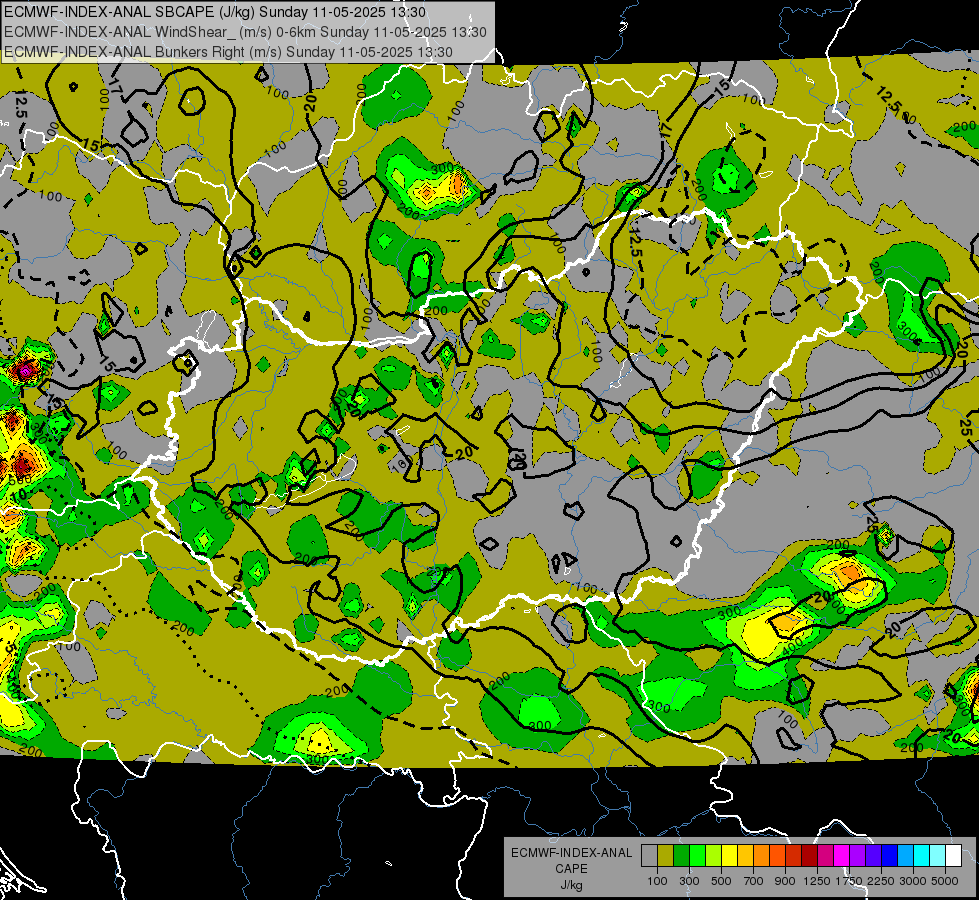Screen dimensions: 979x900
Task: Click the legend title ECMWF-INDEX-ANAL
Action: click(571, 853)
